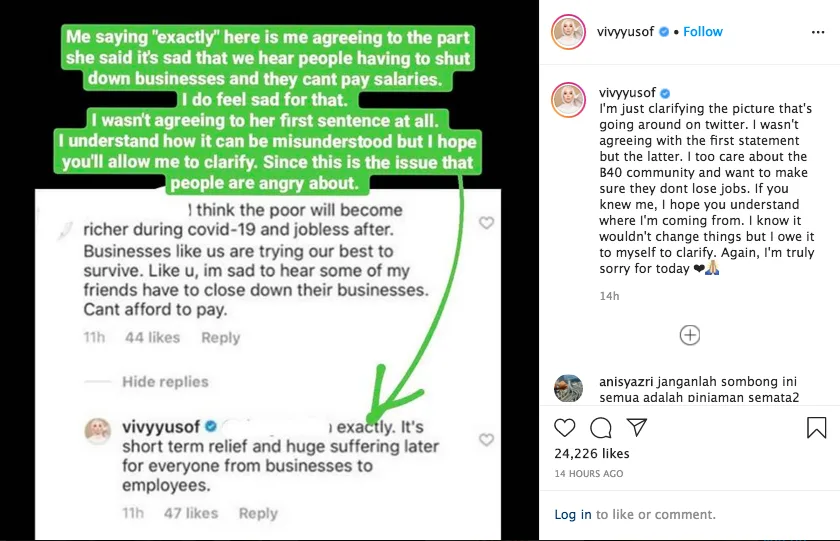Follow the vivyyusof account

[x=703, y=32]
